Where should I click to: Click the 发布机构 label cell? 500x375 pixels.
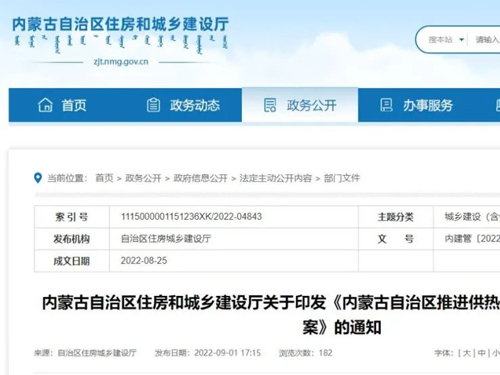[72, 239]
